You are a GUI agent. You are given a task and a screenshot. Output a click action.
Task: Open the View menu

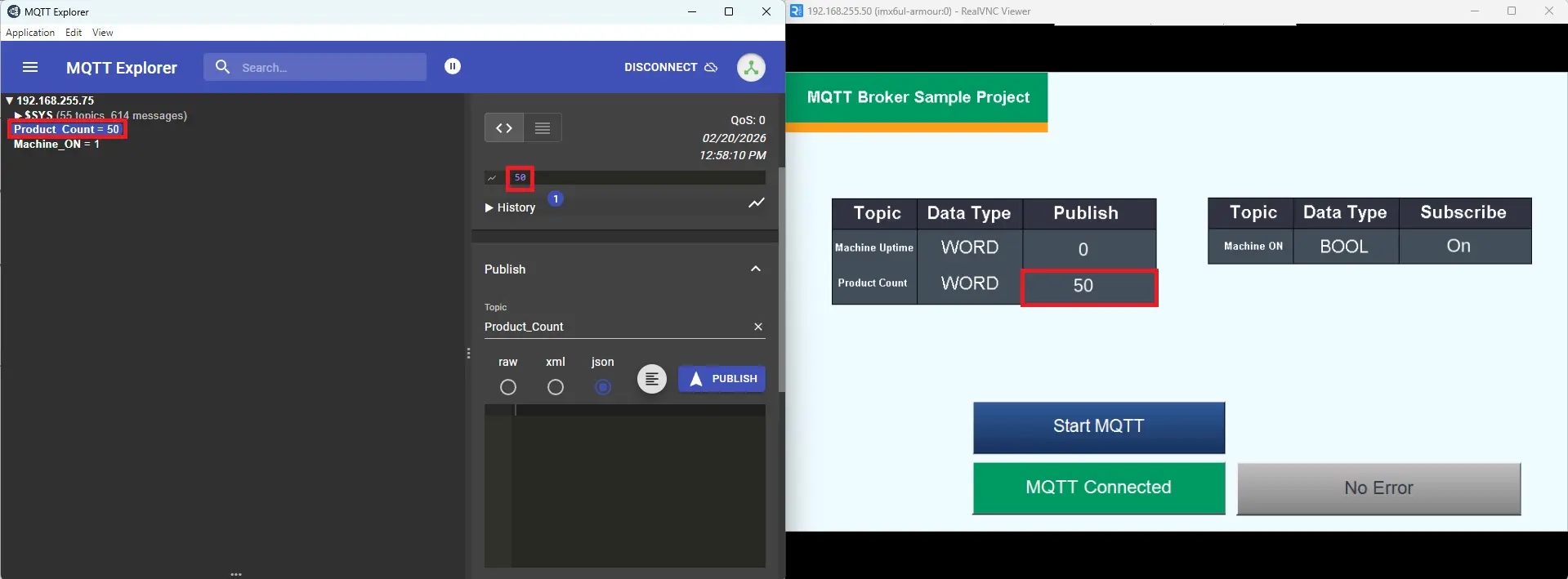coord(102,33)
